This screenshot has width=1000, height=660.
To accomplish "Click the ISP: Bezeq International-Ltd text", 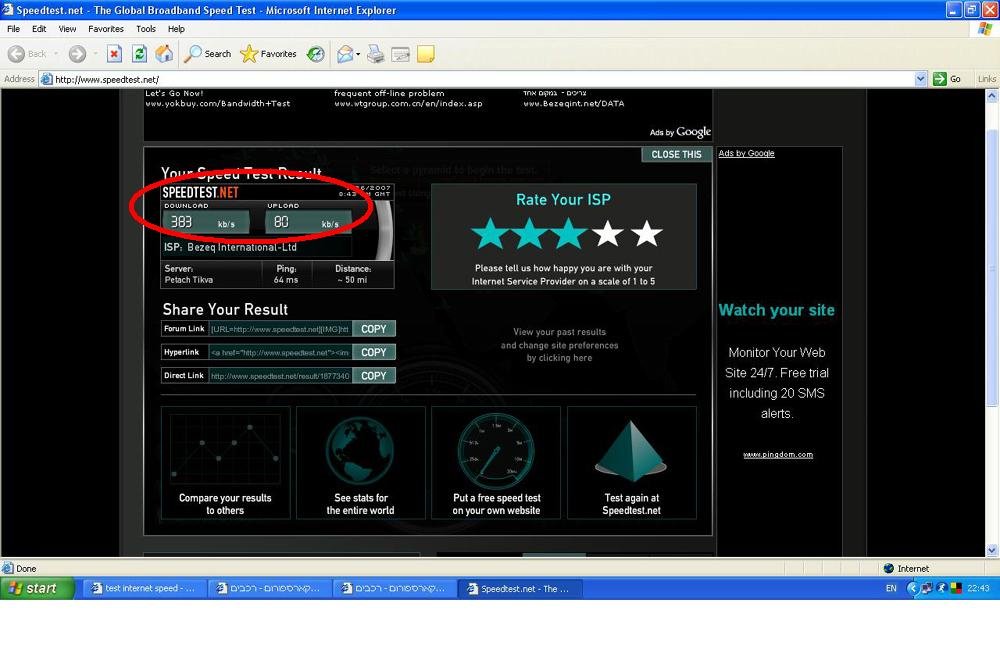I will (x=230, y=247).
